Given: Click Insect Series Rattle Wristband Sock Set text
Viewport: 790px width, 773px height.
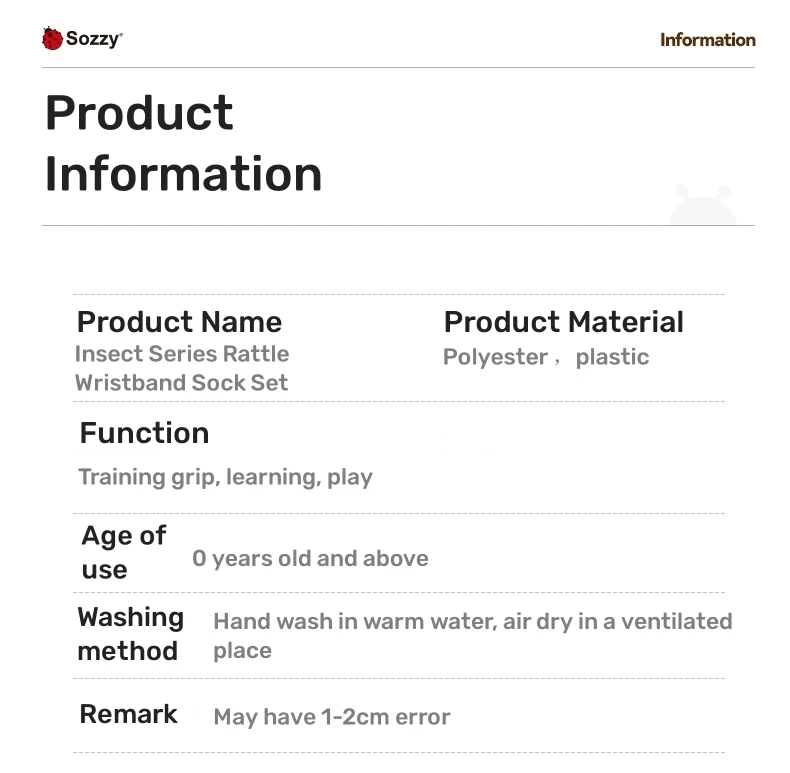Looking at the screenshot, I should (x=181, y=368).
